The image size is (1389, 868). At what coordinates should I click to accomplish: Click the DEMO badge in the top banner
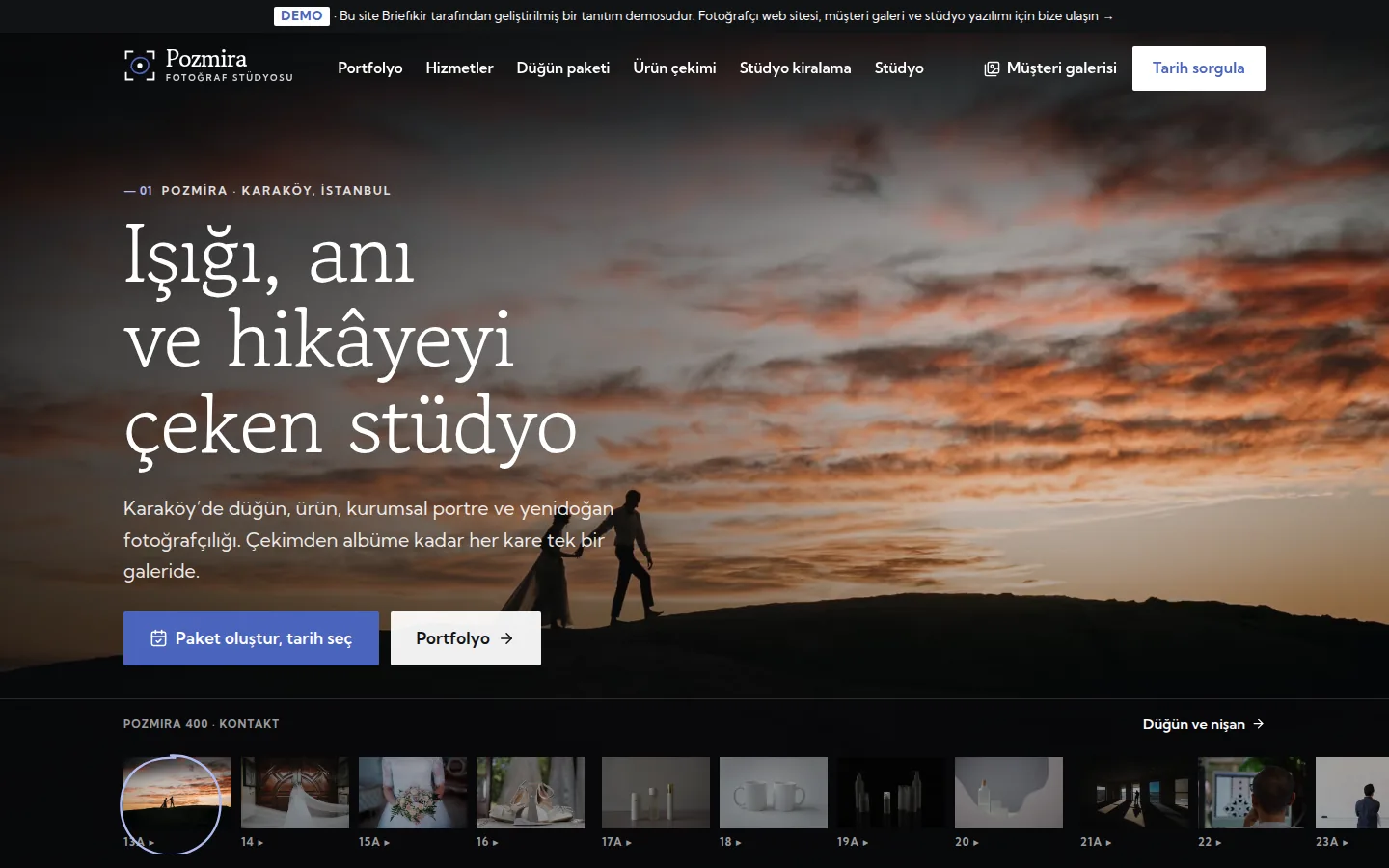coord(302,15)
